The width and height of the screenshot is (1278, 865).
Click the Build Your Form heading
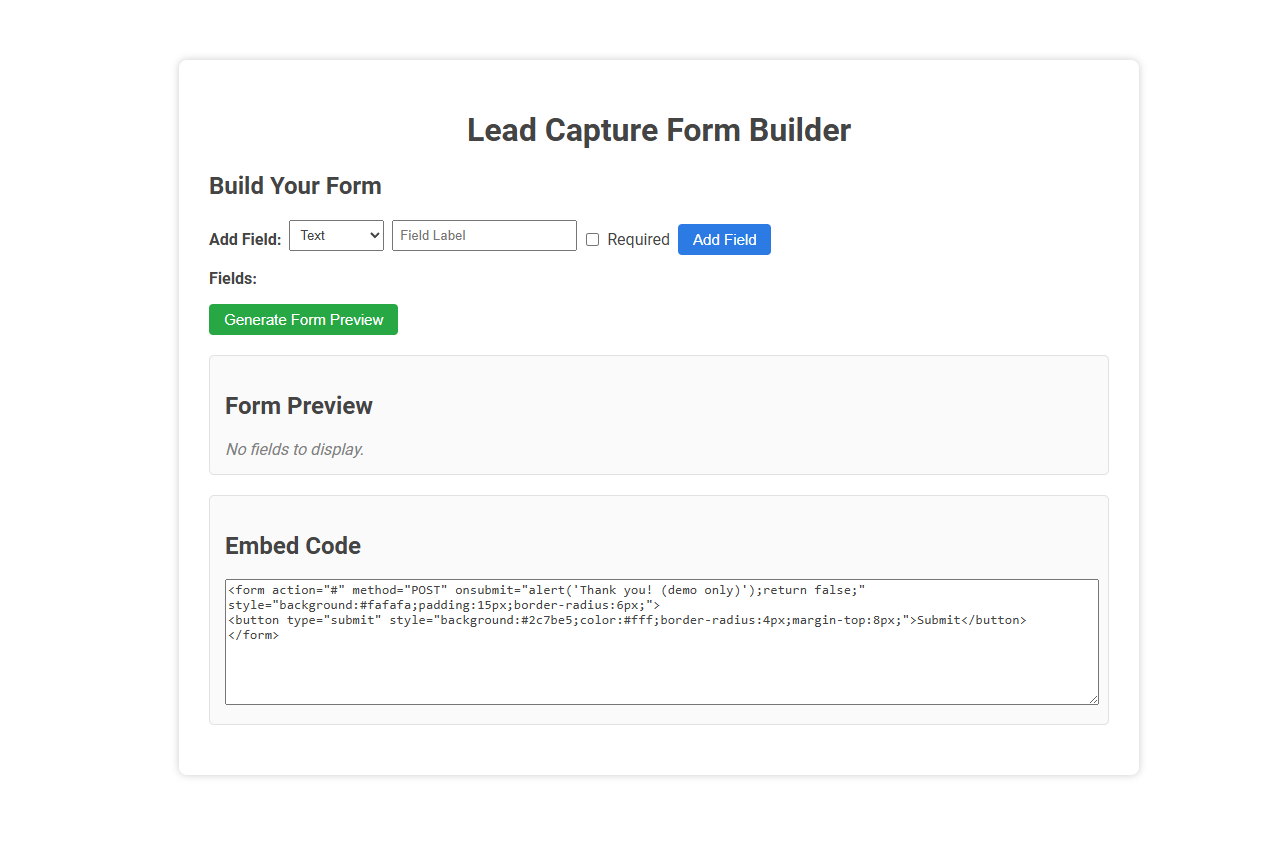coord(295,186)
